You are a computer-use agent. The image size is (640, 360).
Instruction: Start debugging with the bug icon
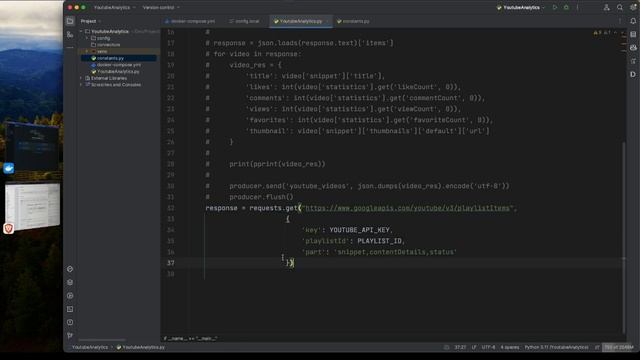tap(566, 7)
